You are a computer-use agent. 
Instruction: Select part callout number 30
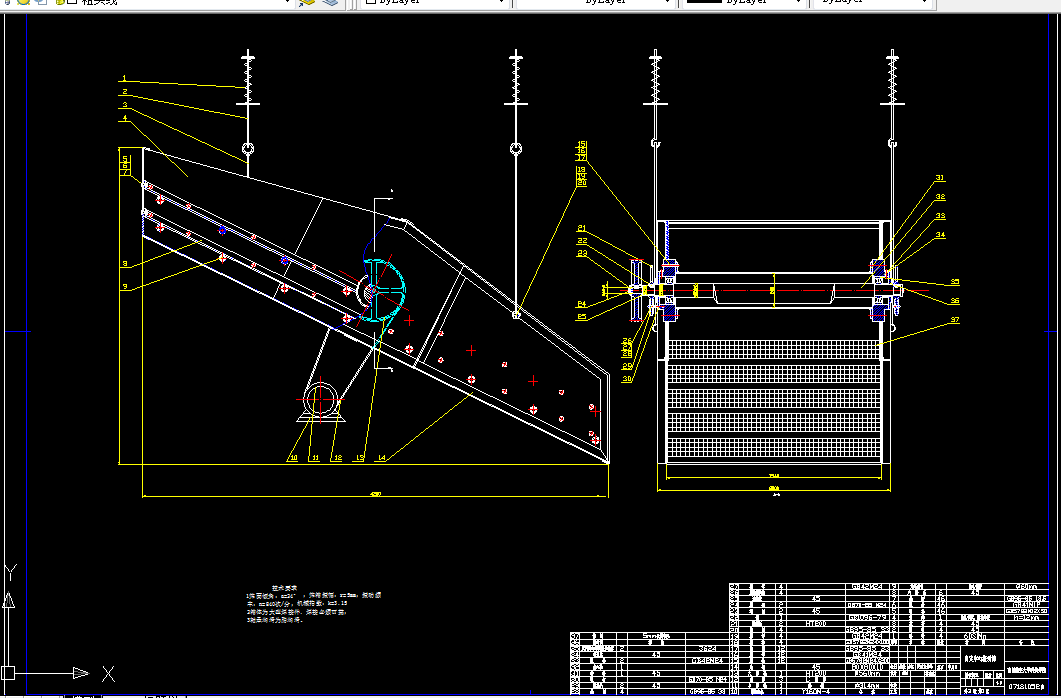tap(627, 379)
